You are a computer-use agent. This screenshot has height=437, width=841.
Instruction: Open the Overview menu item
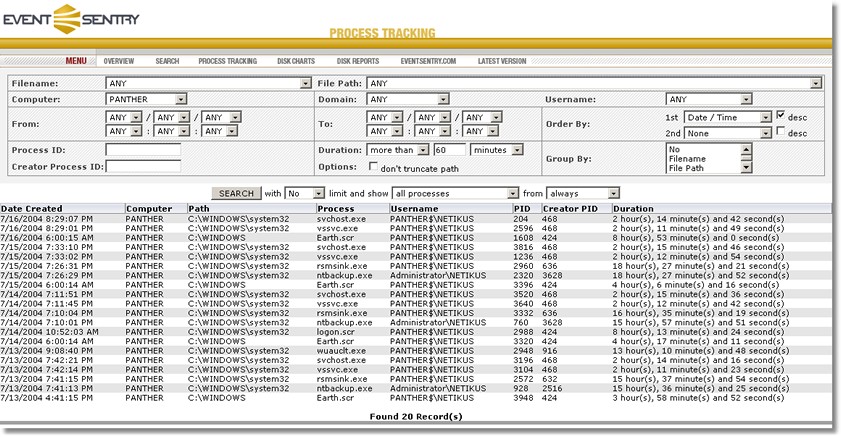click(x=119, y=61)
